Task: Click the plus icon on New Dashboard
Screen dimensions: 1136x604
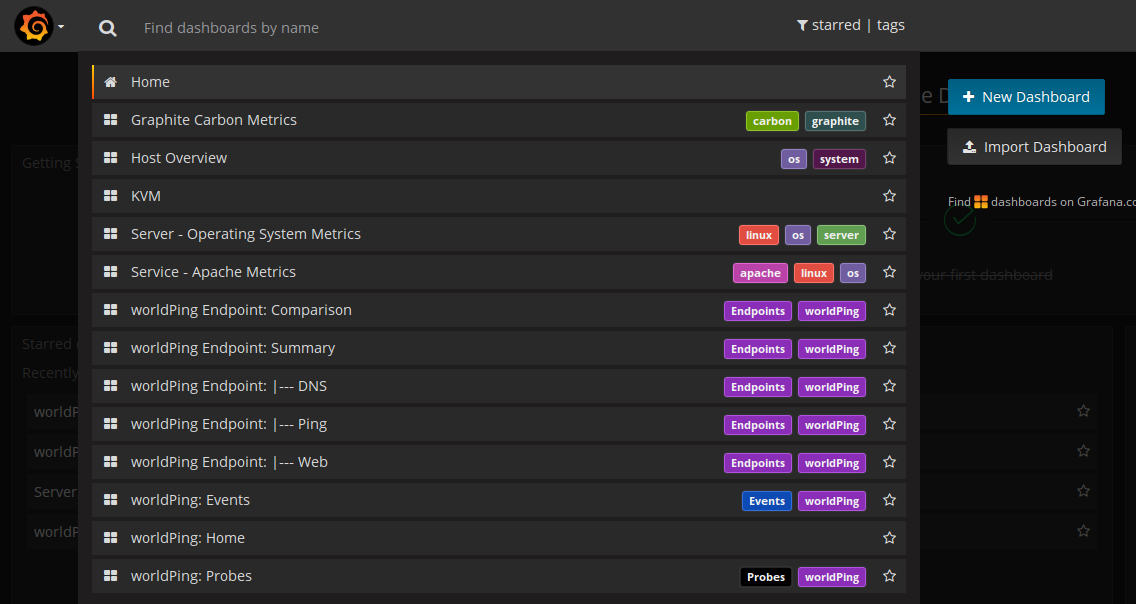Action: coord(968,97)
